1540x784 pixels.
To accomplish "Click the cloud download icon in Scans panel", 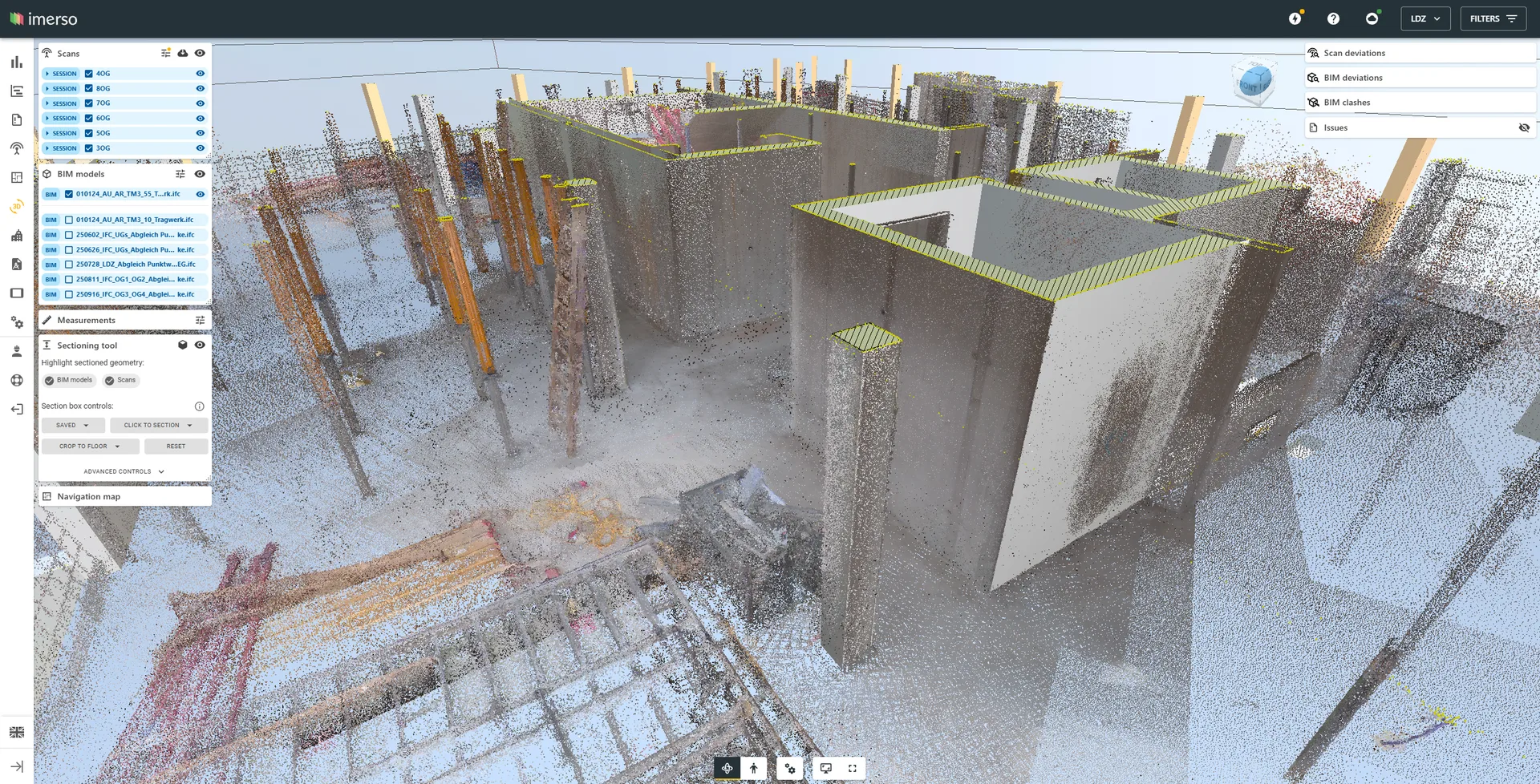I will click(x=183, y=53).
